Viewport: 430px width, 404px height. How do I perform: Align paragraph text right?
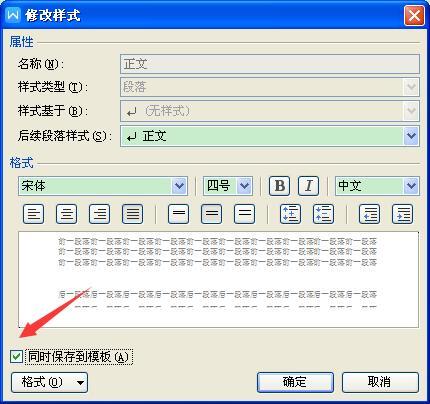click(99, 214)
